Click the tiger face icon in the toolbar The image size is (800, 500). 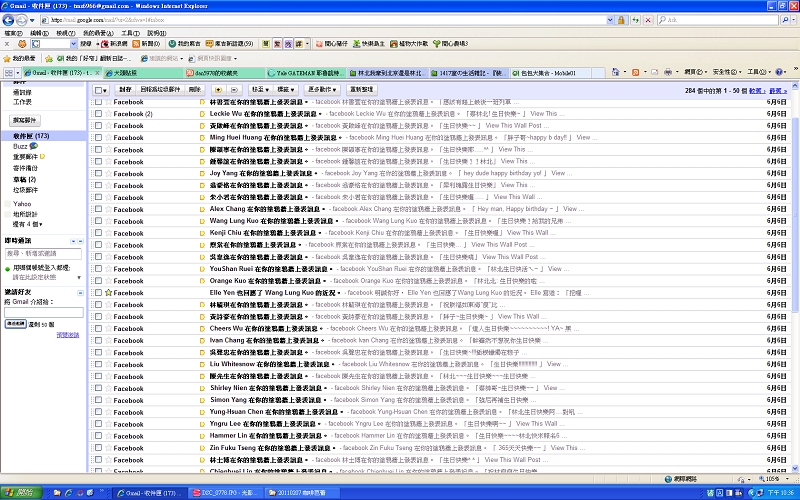click(x=22, y=44)
